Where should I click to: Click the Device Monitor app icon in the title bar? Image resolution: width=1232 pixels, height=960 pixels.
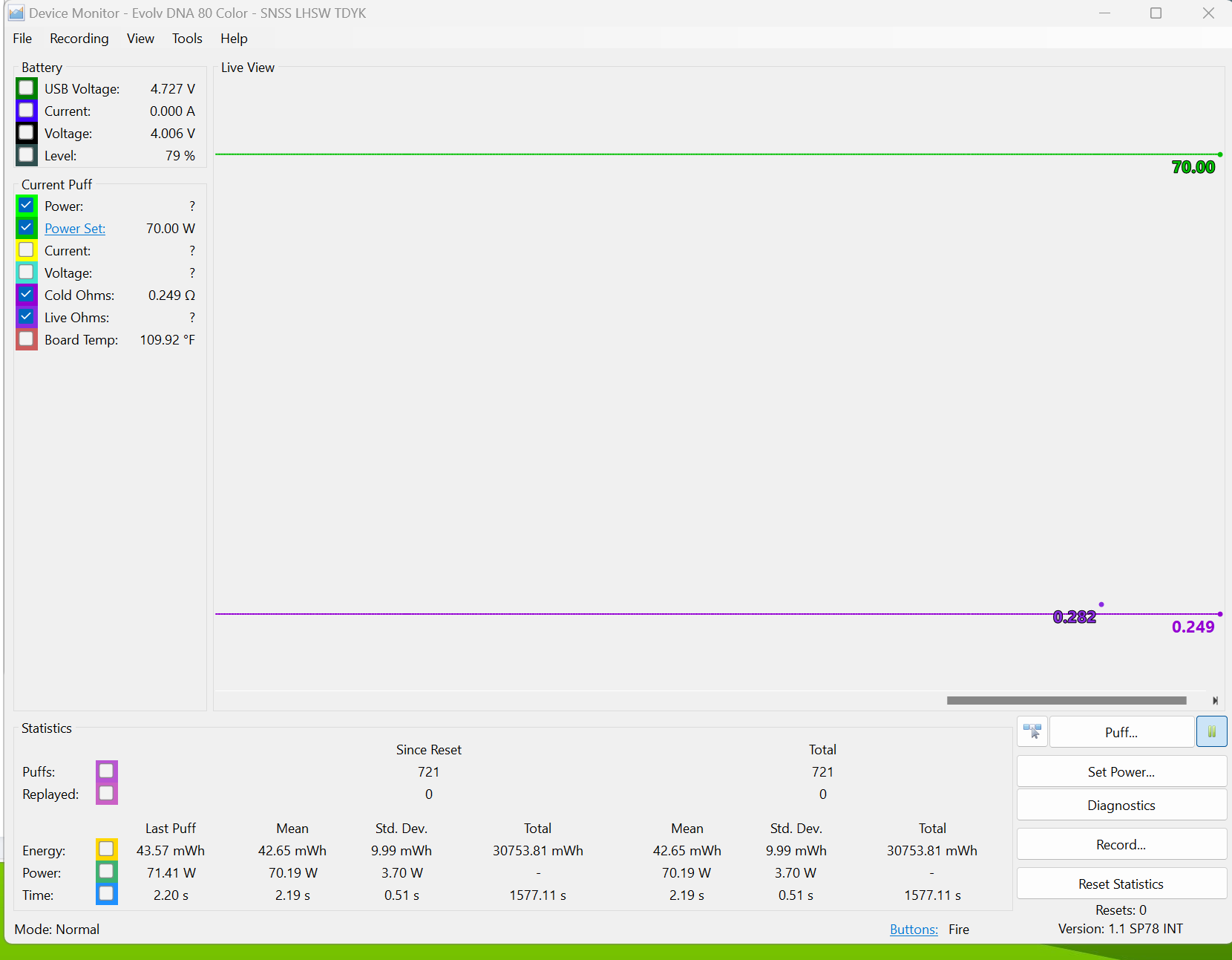(x=16, y=13)
